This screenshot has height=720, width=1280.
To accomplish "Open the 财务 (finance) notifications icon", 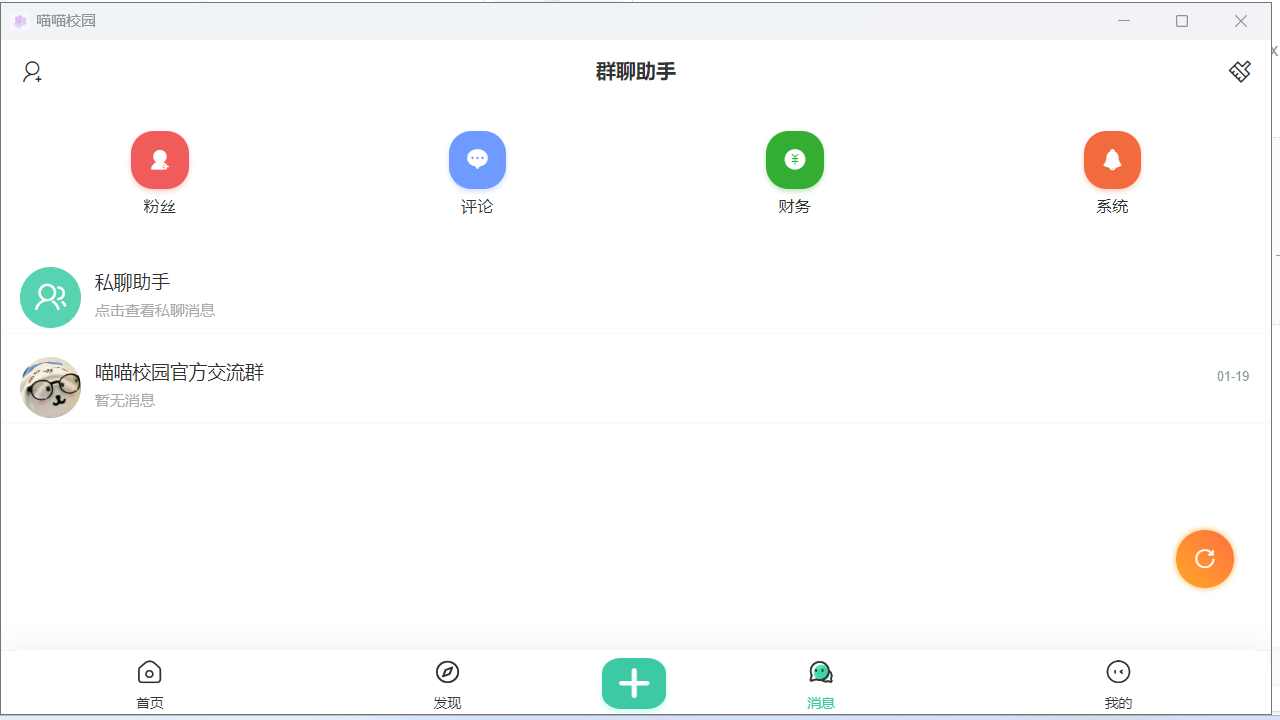I will pos(795,159).
